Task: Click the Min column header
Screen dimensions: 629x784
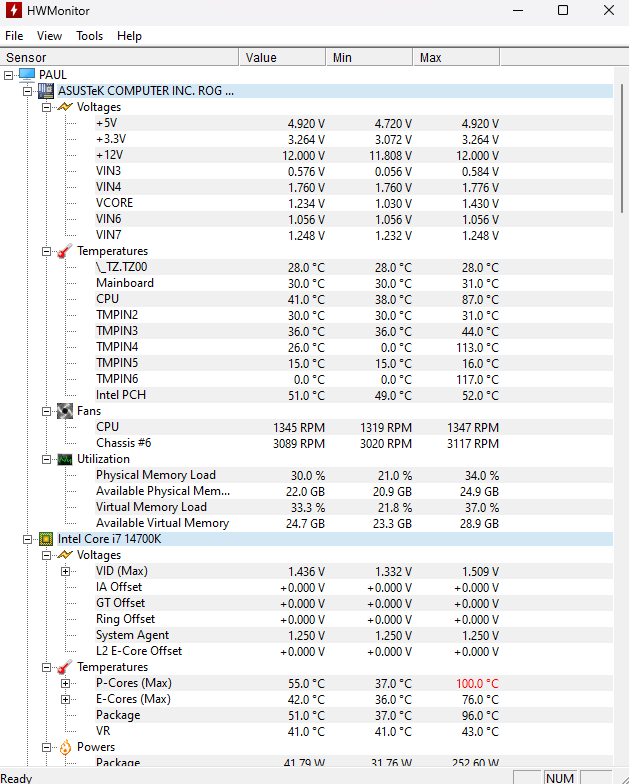Action: pos(370,58)
